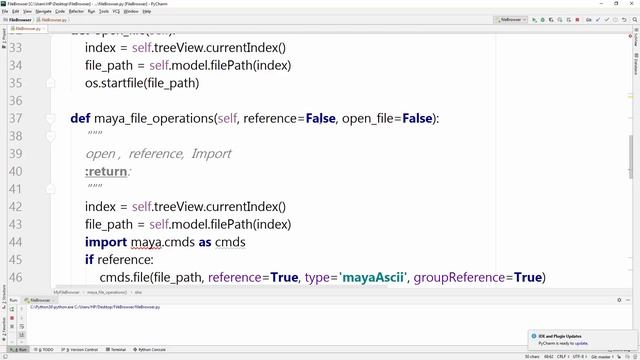Click FileBrowser.py breadcrumb in navigation bar
This screenshot has height=360, width=640.
[x=52, y=20]
